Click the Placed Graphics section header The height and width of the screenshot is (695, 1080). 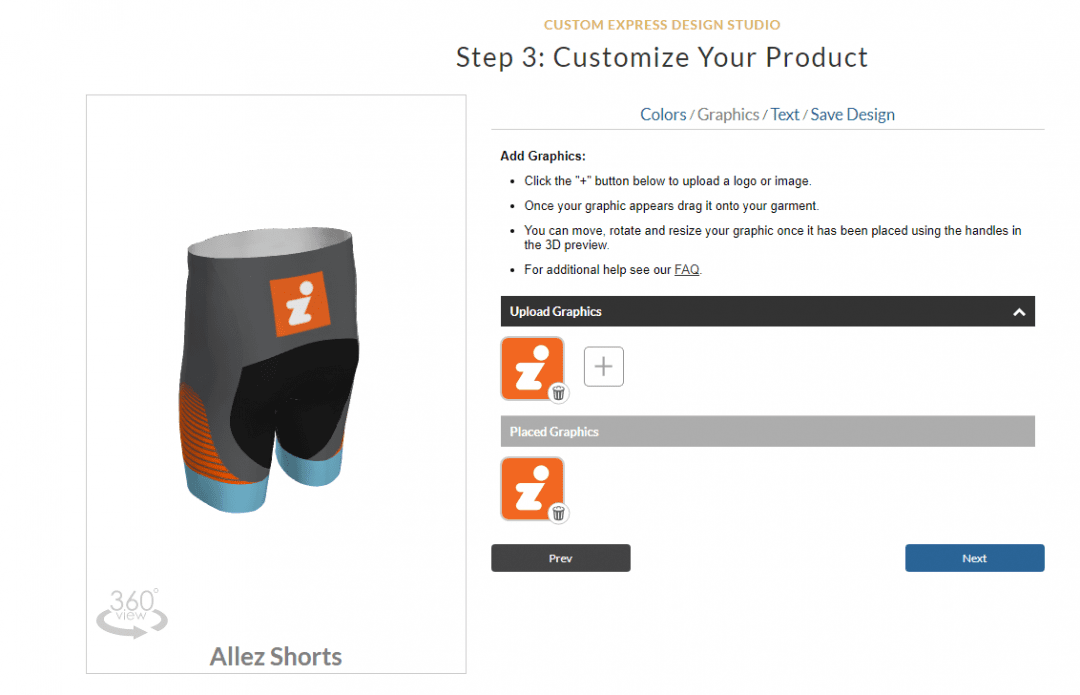(x=767, y=432)
